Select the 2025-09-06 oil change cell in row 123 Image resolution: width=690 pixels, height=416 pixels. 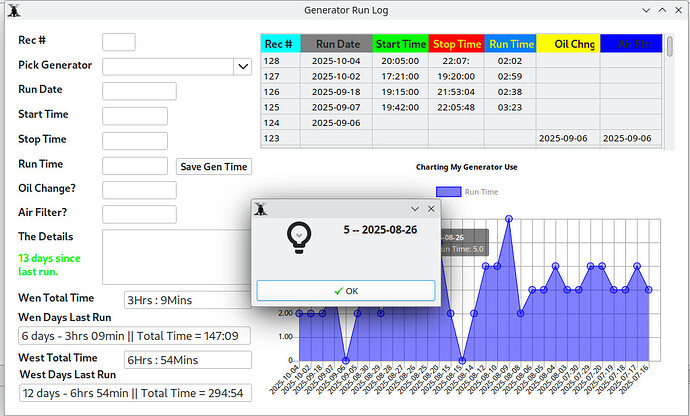click(566, 139)
